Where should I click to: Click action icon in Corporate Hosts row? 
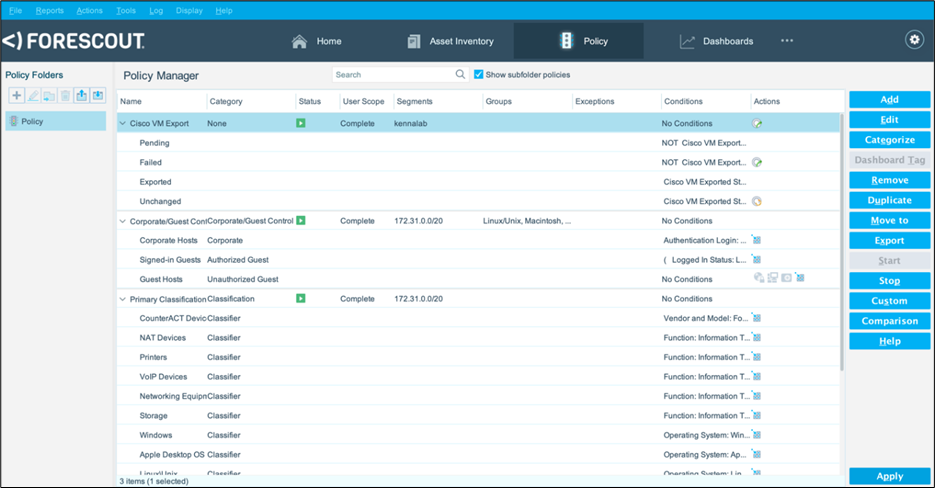[756, 240]
